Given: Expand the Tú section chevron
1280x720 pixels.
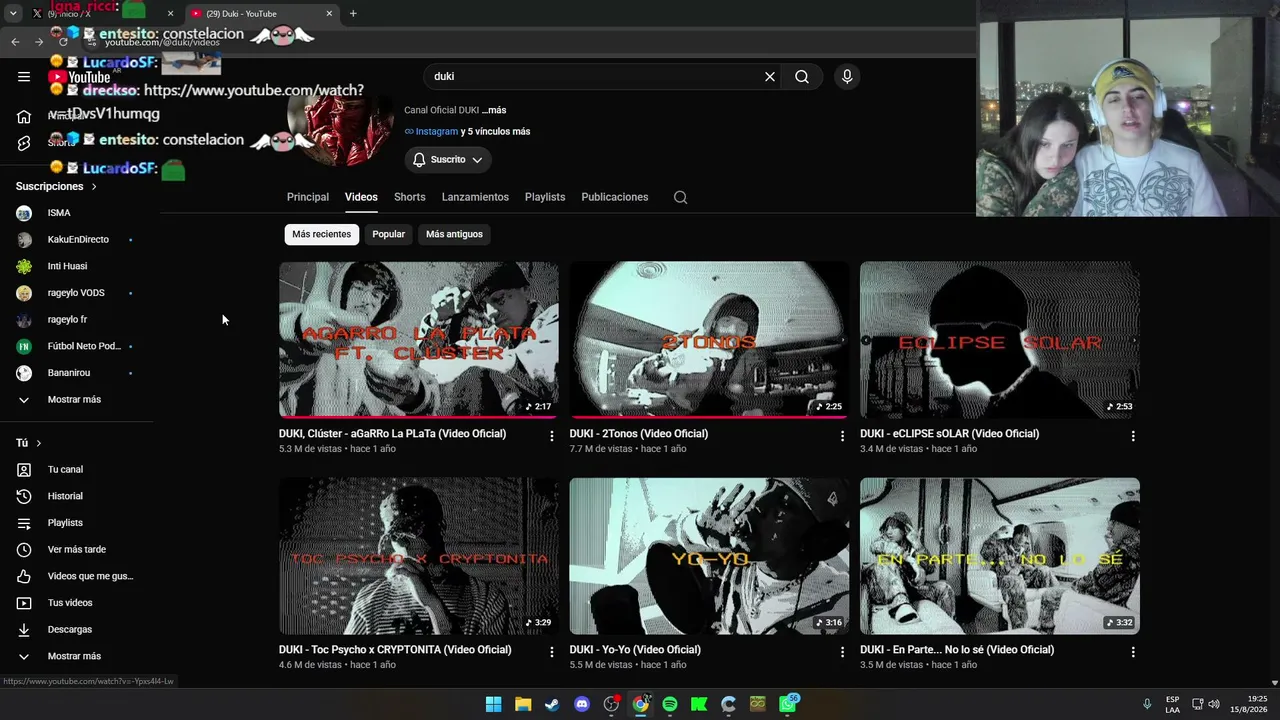Looking at the screenshot, I should point(39,443).
